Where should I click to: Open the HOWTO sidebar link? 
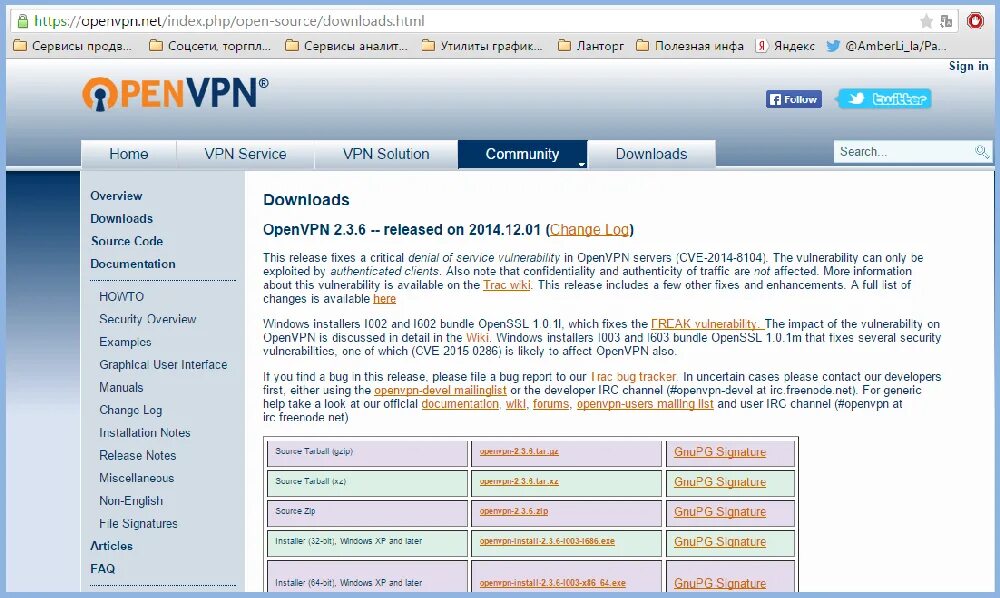pyautogui.click(x=122, y=296)
